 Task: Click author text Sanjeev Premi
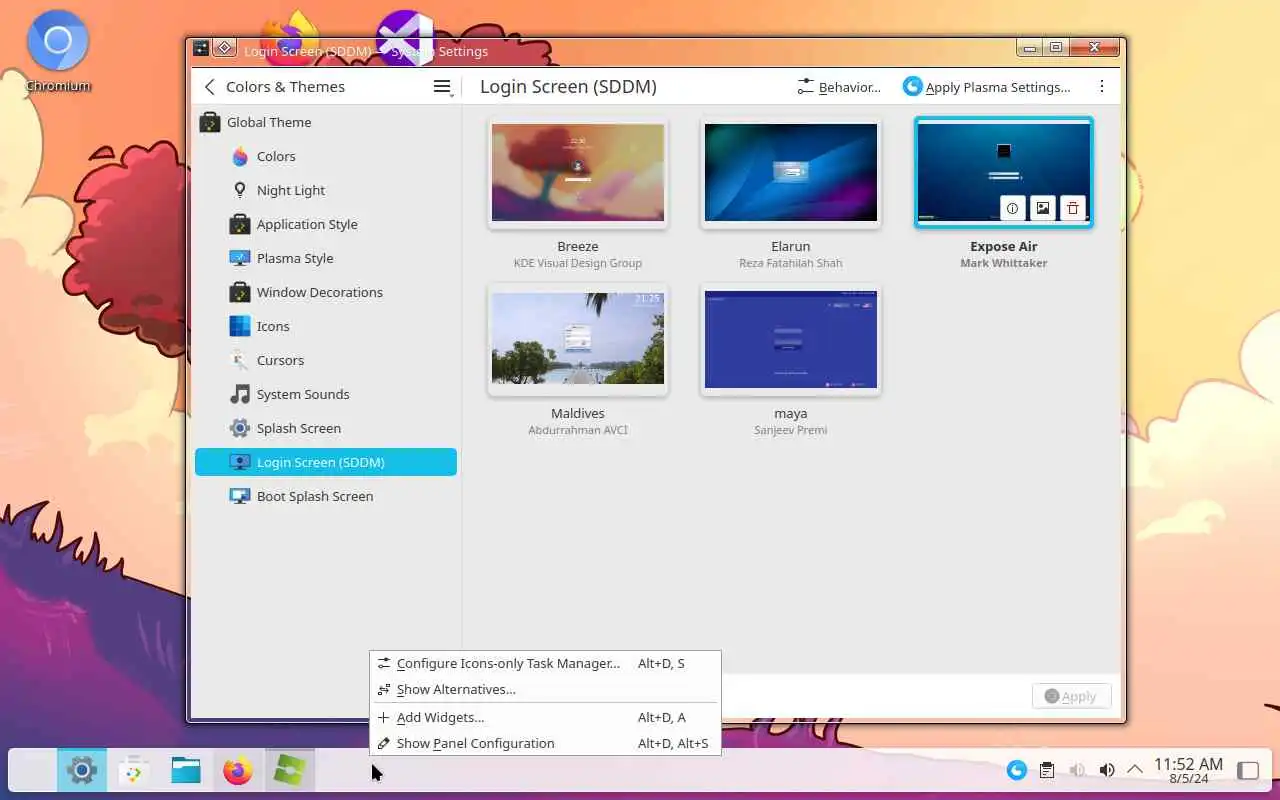click(x=791, y=430)
